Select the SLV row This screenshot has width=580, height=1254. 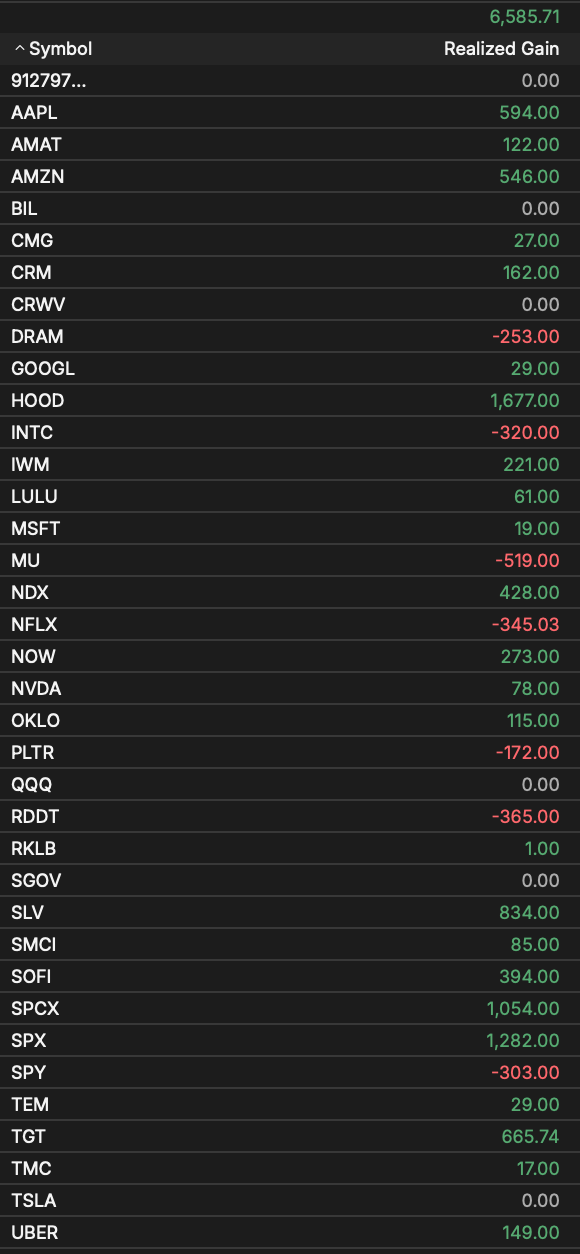click(290, 913)
